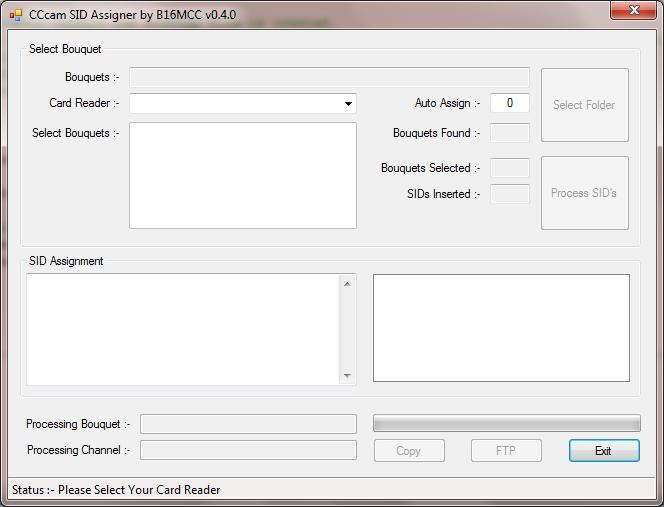The height and width of the screenshot is (507, 664).
Task: Click the Bouquets Found field
Action: pos(509,133)
